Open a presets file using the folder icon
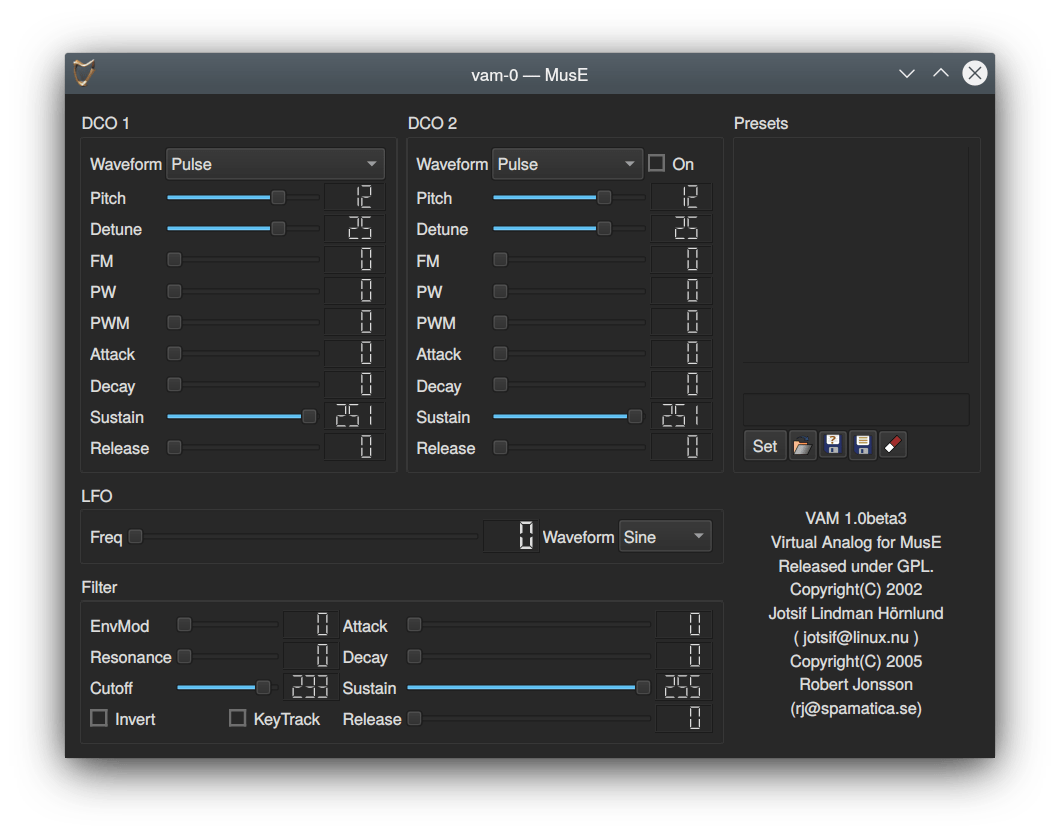Screen dimensions: 1060x835 point(803,445)
